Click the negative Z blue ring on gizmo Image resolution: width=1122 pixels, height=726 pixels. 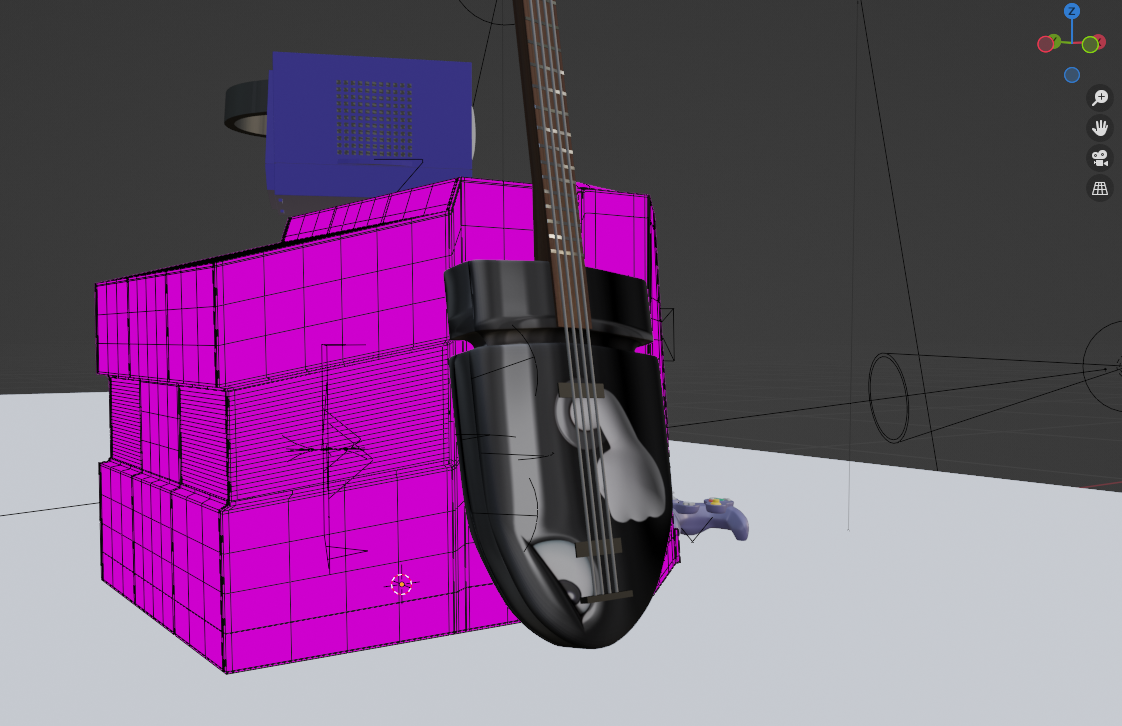pos(1071,75)
